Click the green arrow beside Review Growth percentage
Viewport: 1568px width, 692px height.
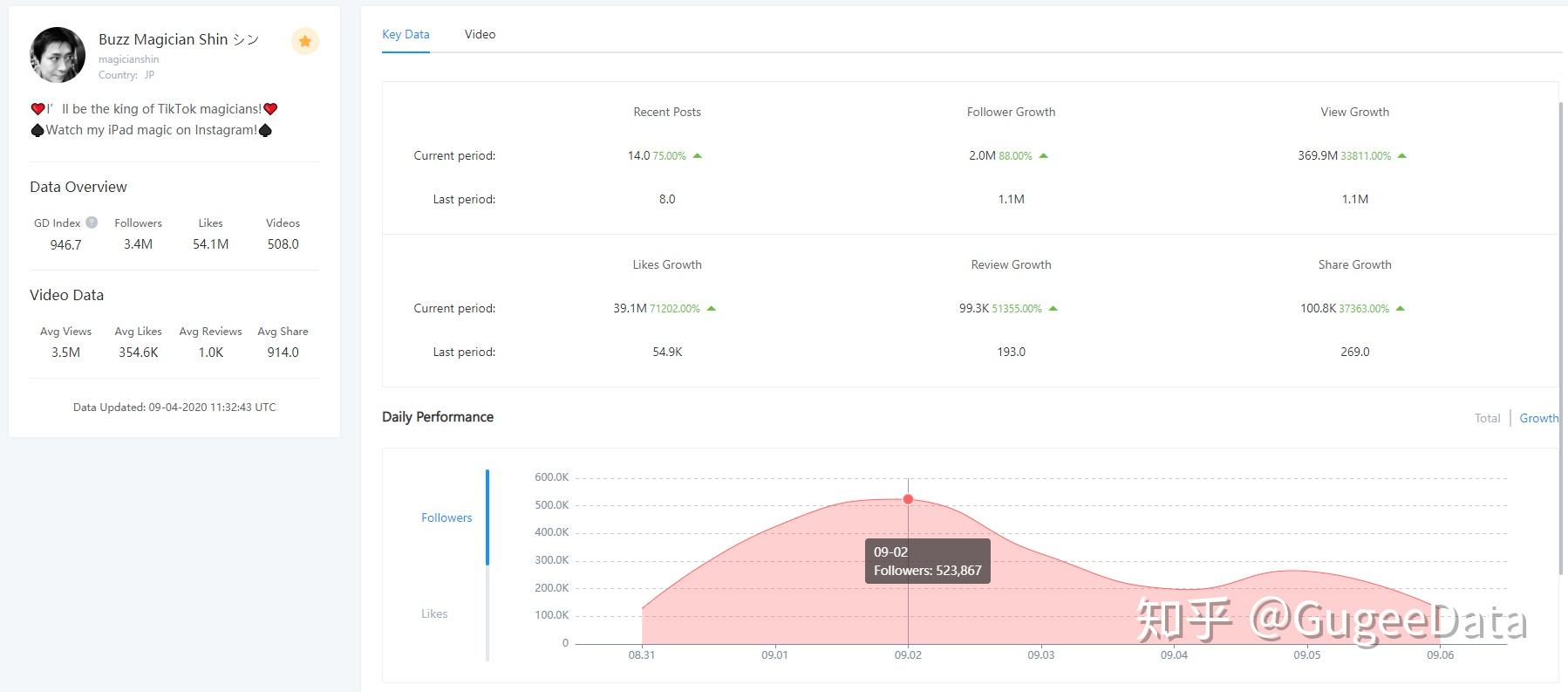coord(1053,308)
